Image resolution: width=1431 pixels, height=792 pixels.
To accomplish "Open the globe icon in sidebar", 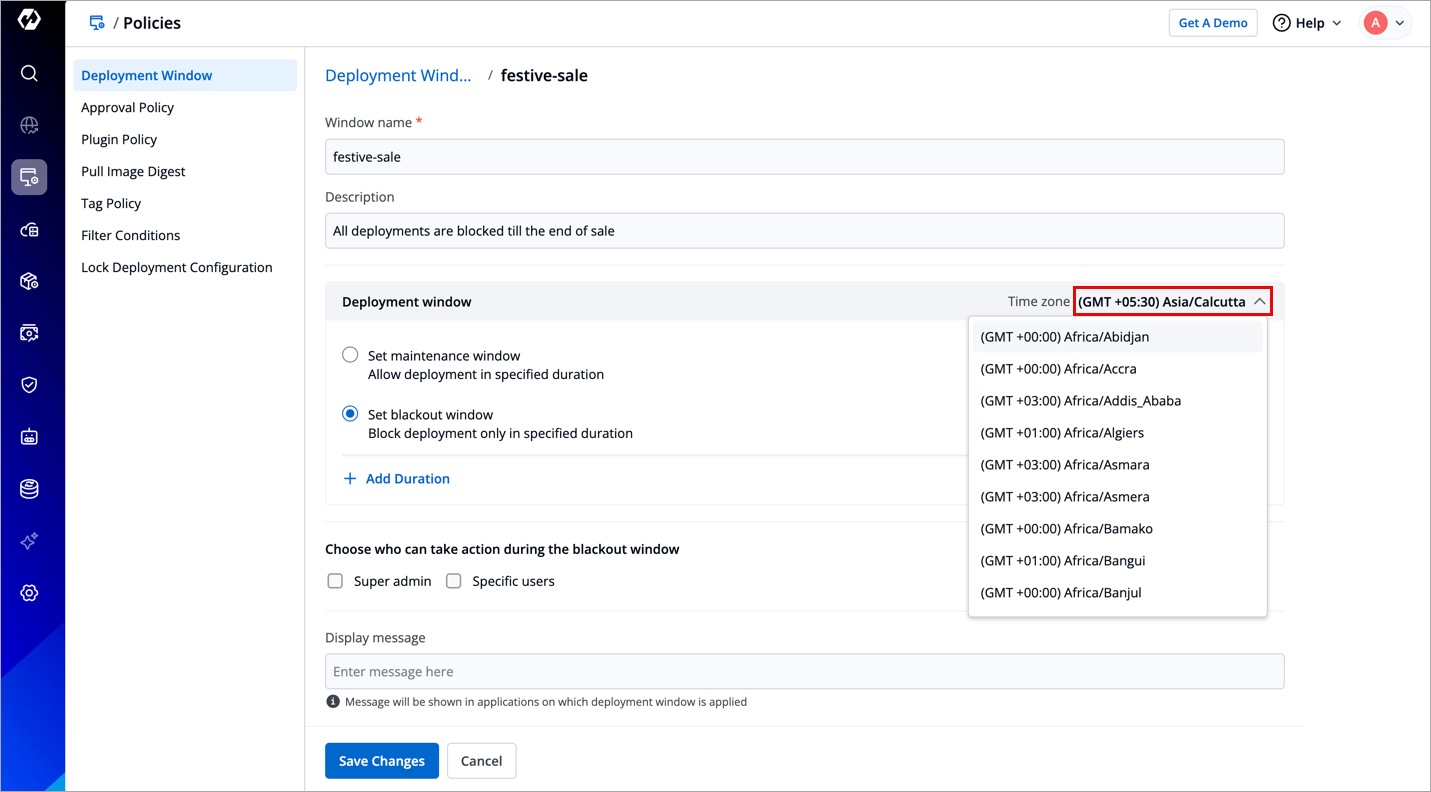I will 29,125.
